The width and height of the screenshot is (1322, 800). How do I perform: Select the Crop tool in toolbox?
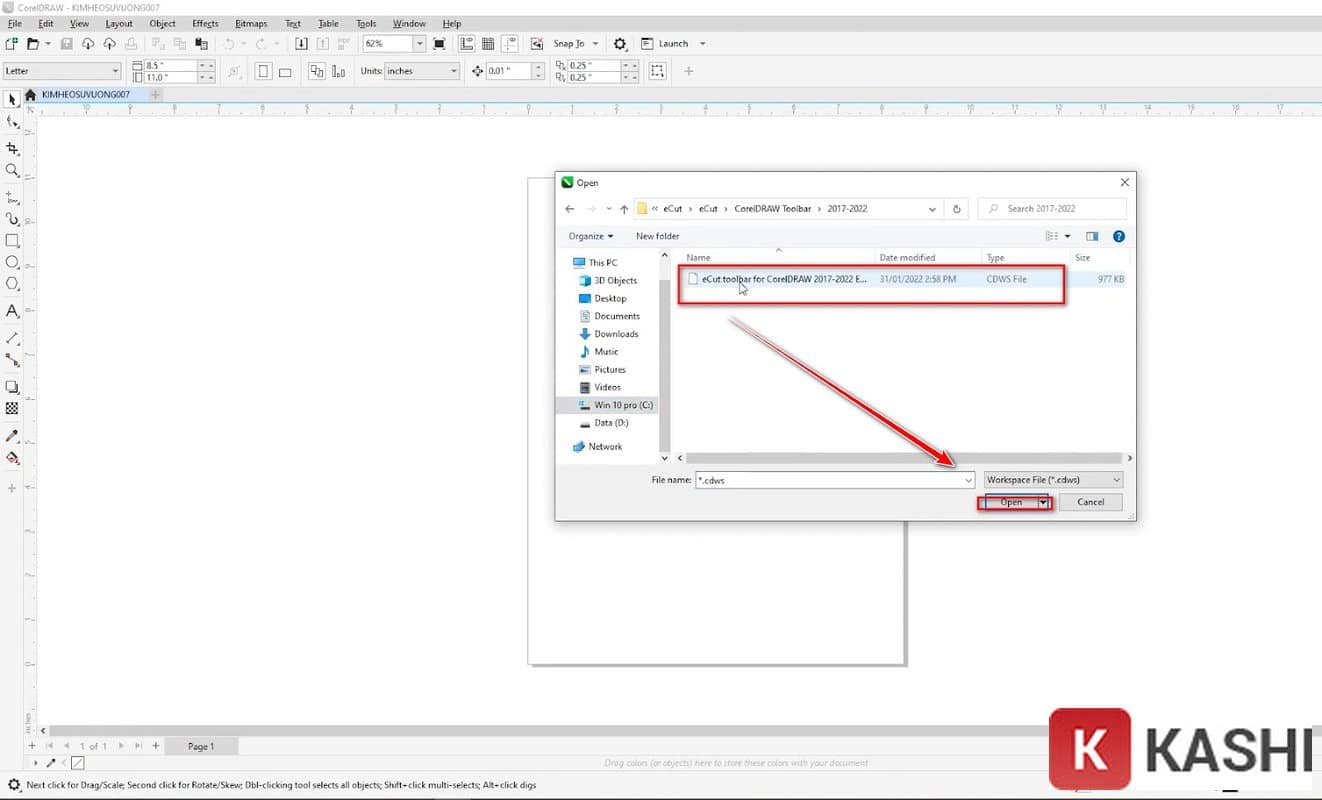[x=12, y=149]
